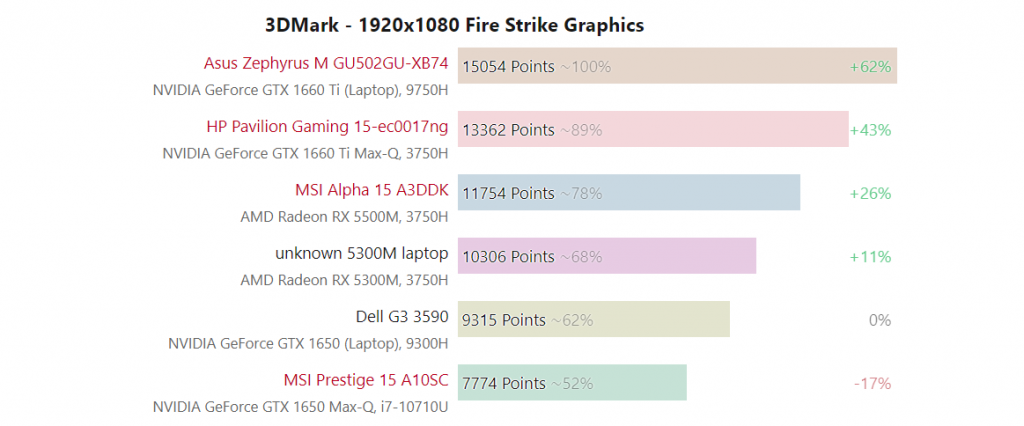
Task: Select the pink 13362 Points bar
Action: [x=653, y=130]
